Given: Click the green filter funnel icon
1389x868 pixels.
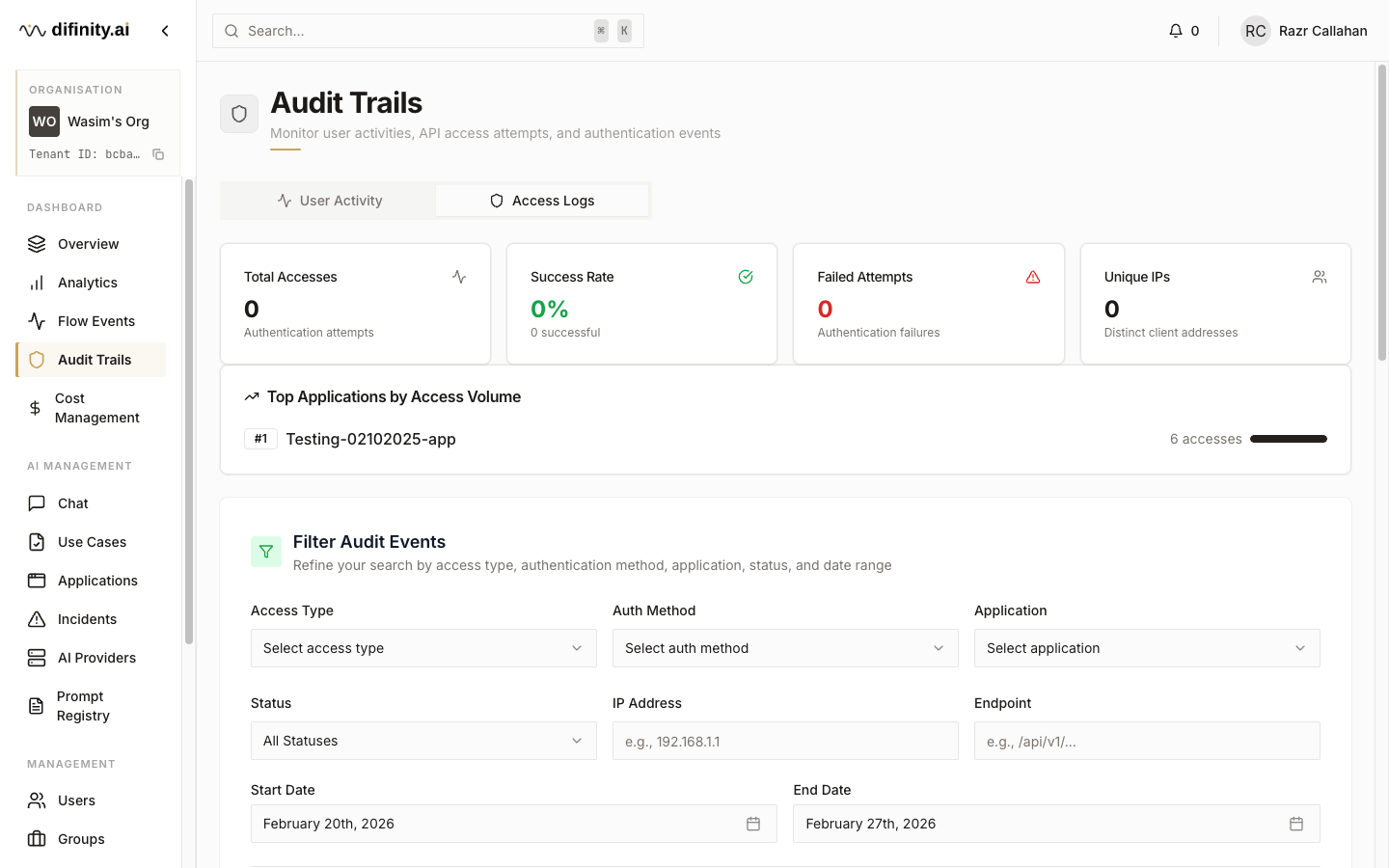Looking at the screenshot, I should [x=266, y=552].
